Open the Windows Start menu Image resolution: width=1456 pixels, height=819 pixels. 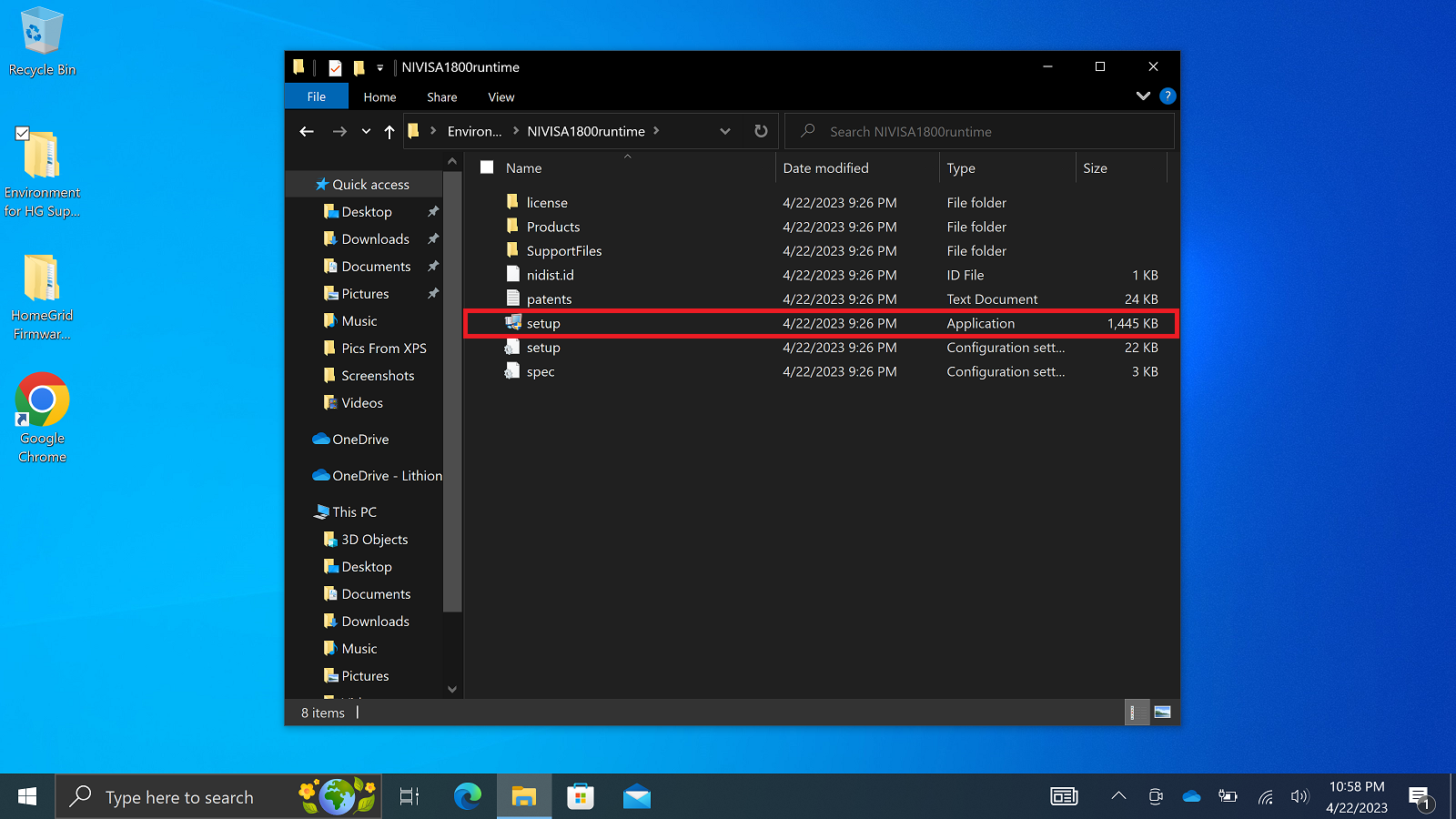(27, 797)
